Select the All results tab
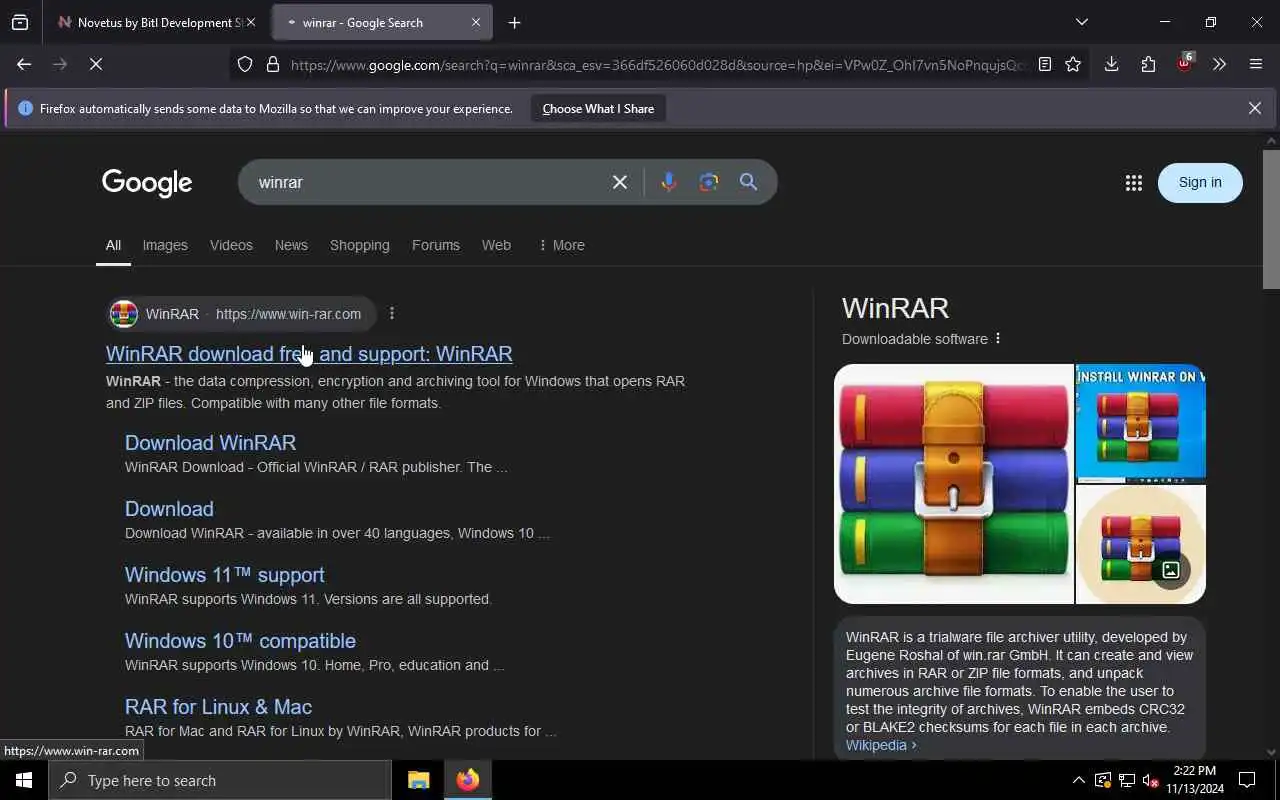Screen dimensions: 1280x800 [x=113, y=245]
